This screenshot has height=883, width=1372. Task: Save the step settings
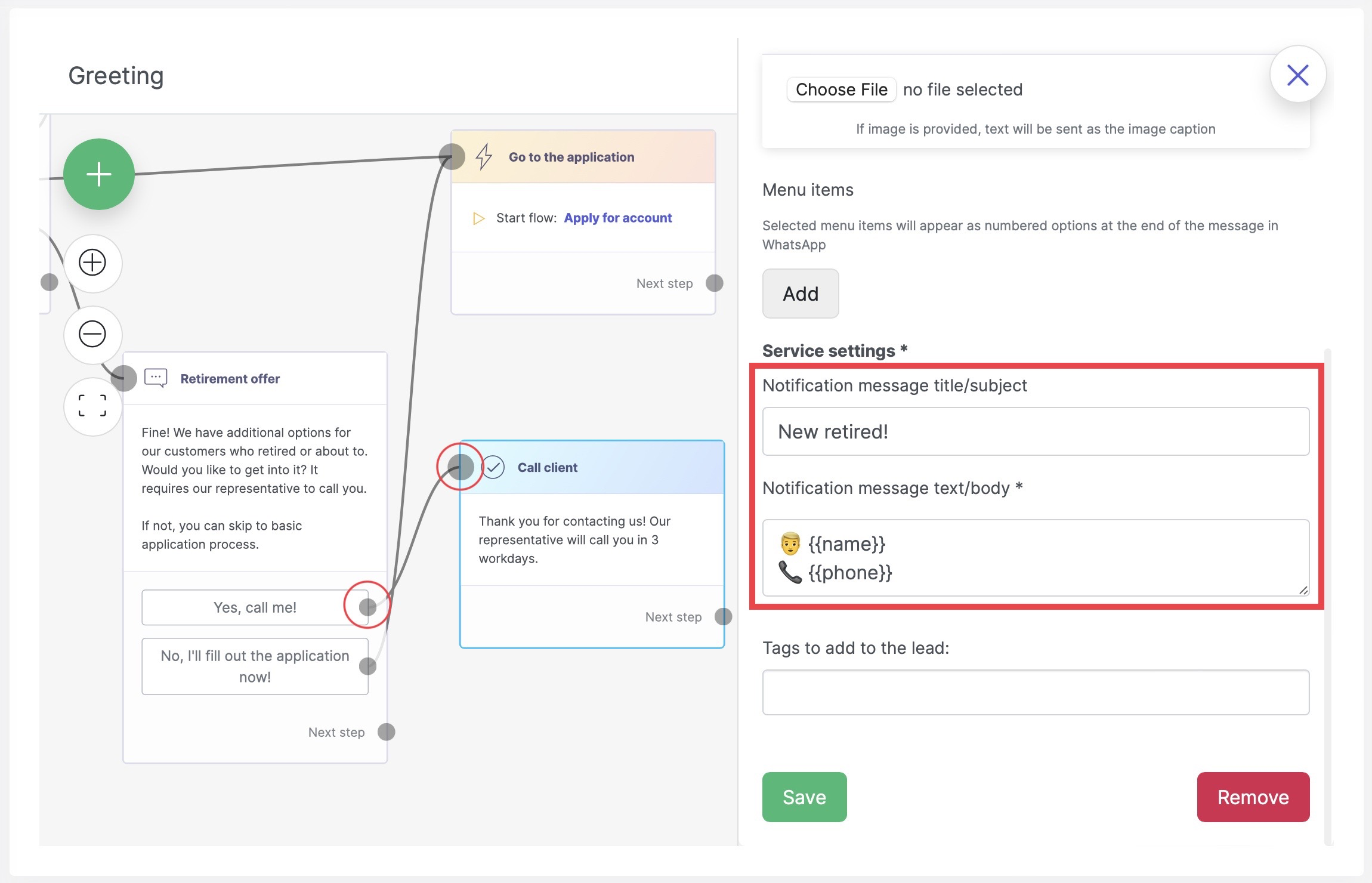[x=804, y=797]
